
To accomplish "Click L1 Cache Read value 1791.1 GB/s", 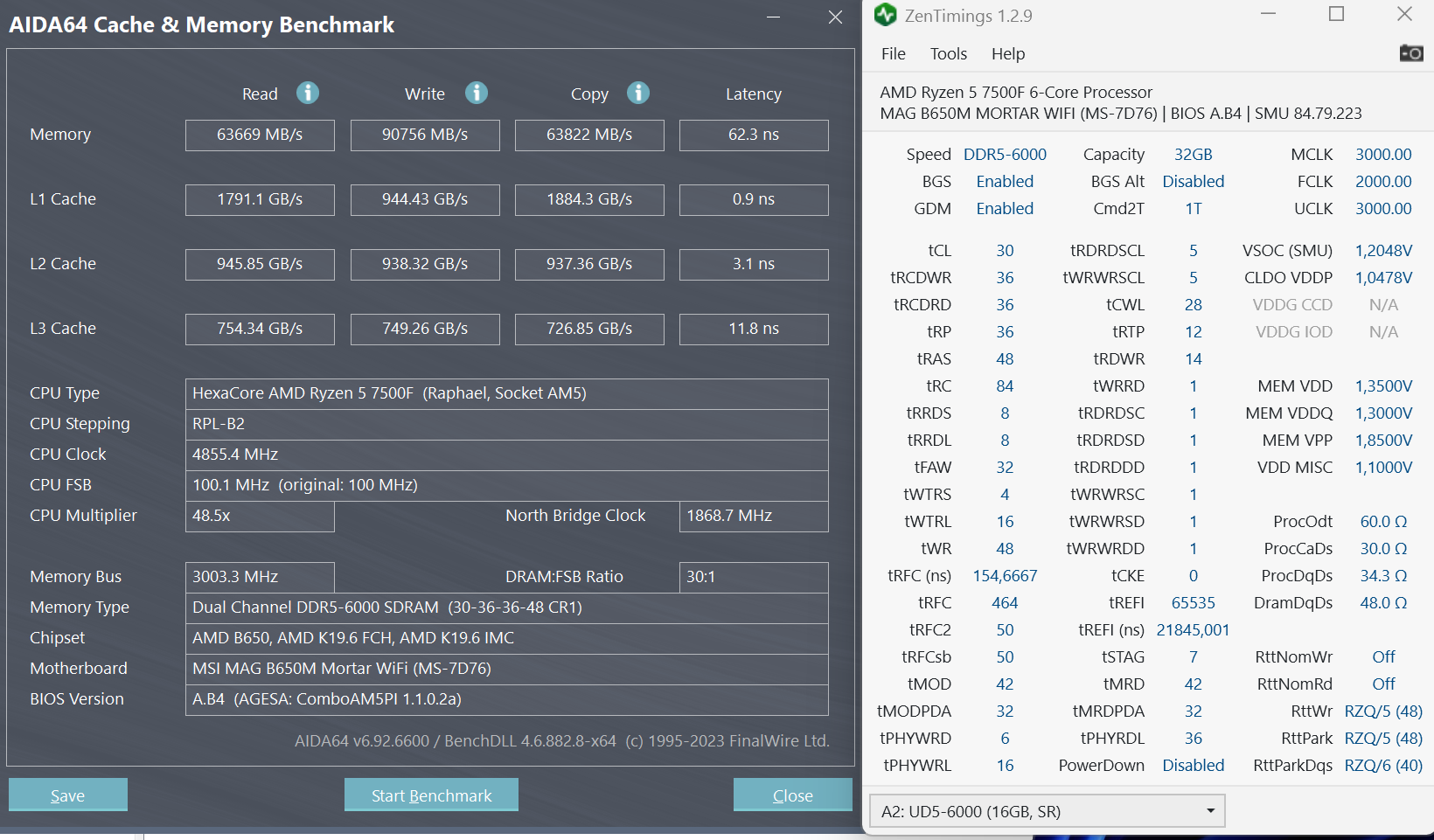I will [x=260, y=200].
